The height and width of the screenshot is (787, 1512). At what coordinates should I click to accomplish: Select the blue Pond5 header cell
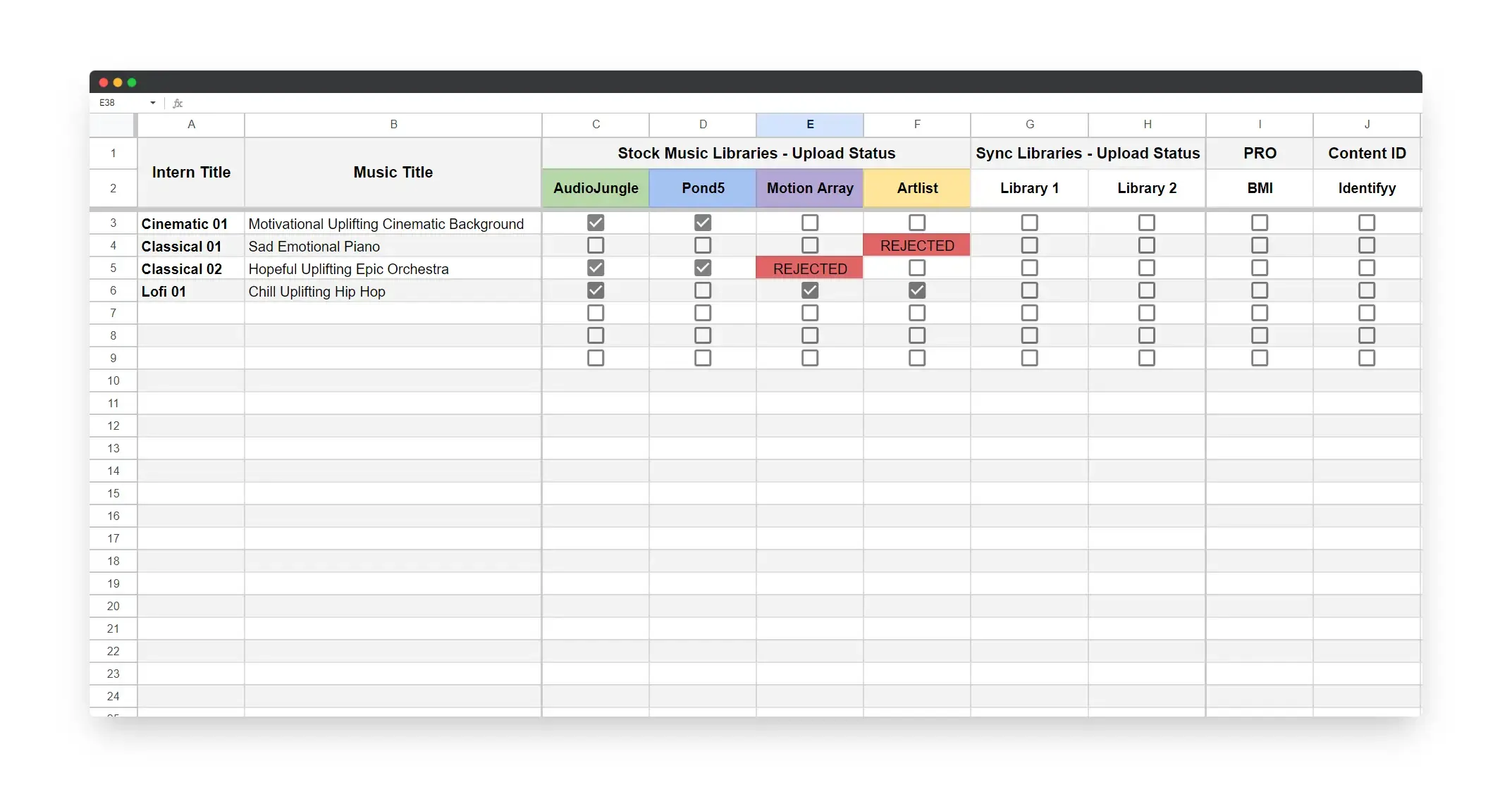[703, 188]
